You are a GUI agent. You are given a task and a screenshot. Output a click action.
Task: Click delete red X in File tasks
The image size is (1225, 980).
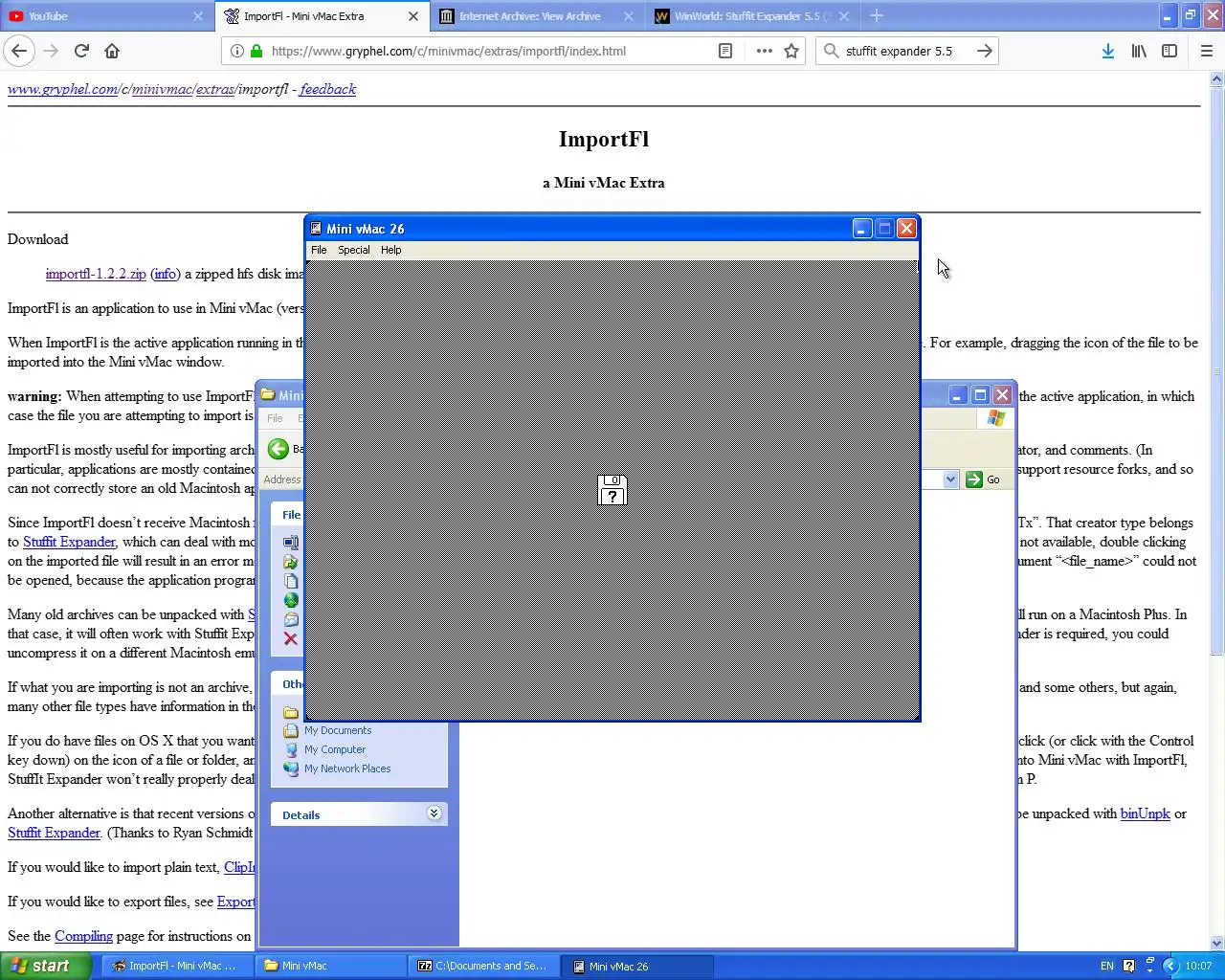tap(291, 638)
